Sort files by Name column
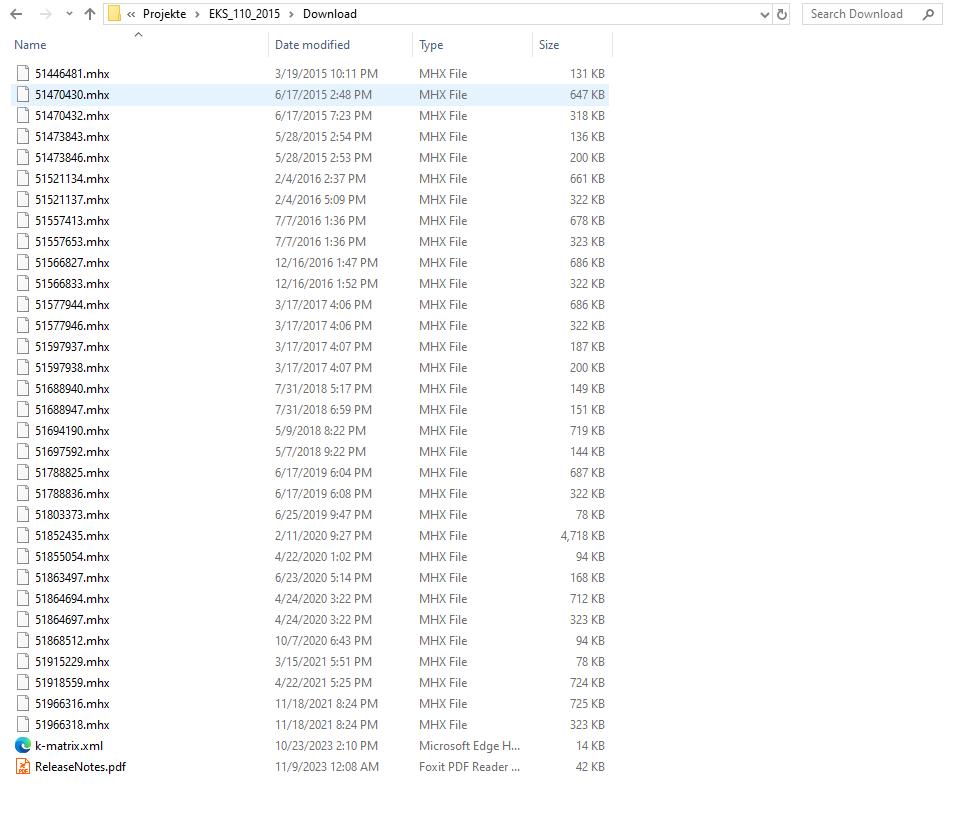956x838 pixels. coord(30,45)
